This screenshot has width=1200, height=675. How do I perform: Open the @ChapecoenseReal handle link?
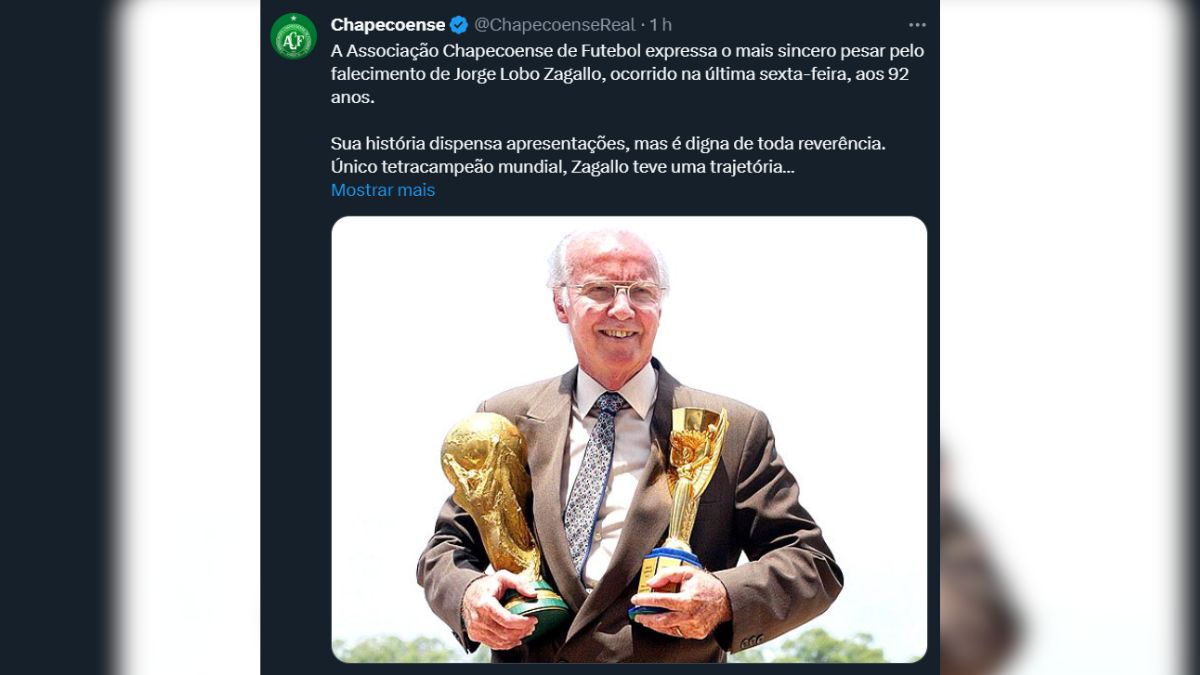554,25
